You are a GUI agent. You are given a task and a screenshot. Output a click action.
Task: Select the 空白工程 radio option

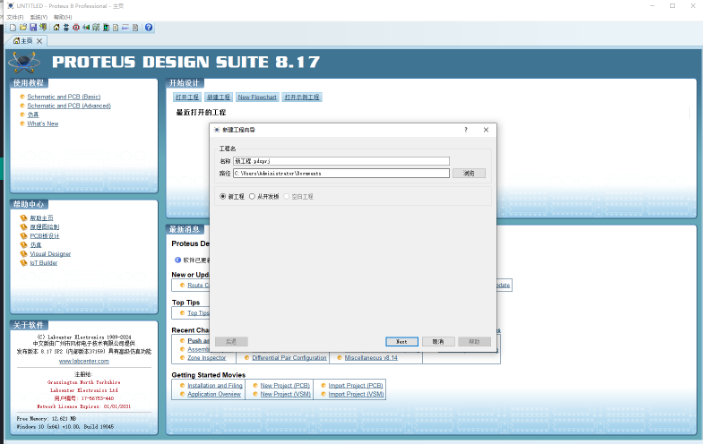click(286, 197)
